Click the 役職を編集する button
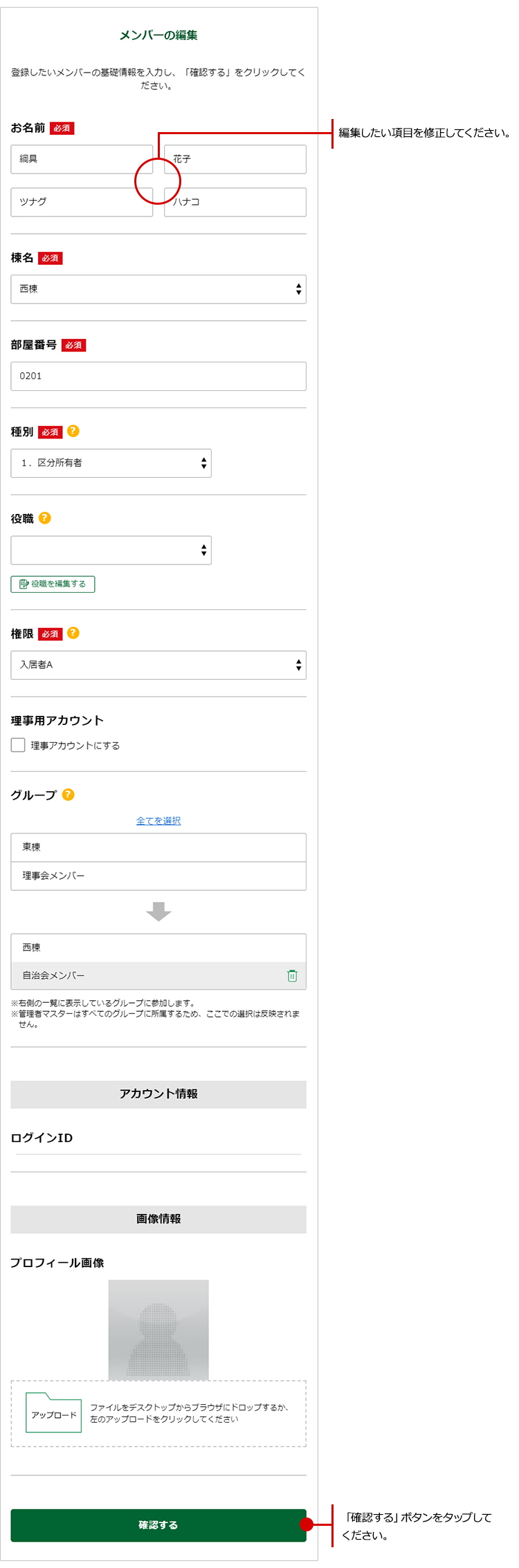 pos(53,584)
